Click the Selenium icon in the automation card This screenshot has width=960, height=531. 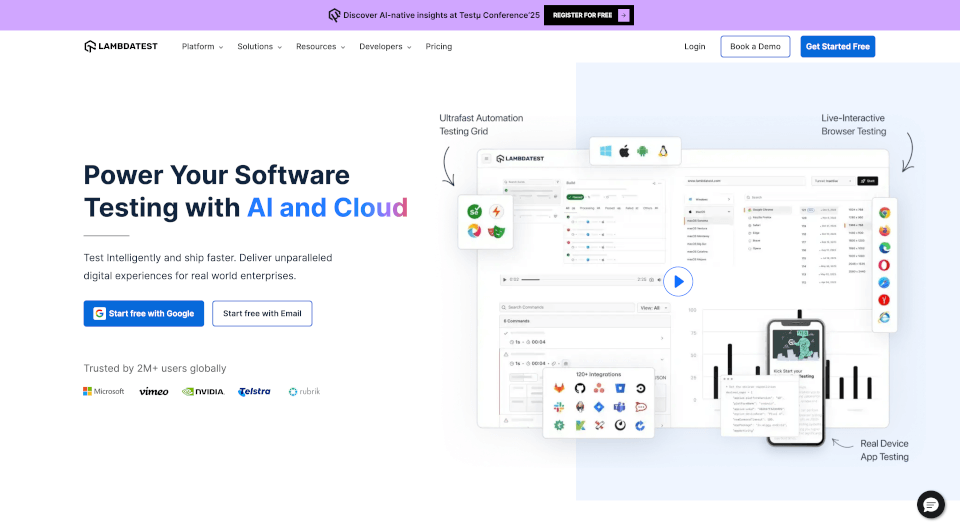tap(475, 211)
